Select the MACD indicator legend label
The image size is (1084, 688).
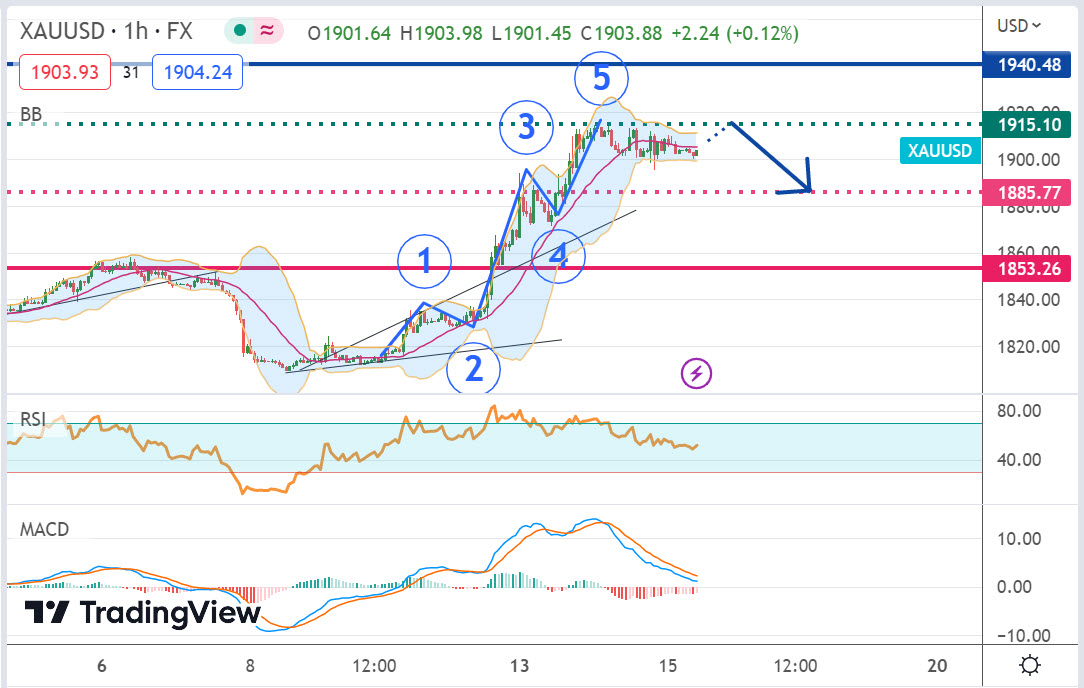45,529
